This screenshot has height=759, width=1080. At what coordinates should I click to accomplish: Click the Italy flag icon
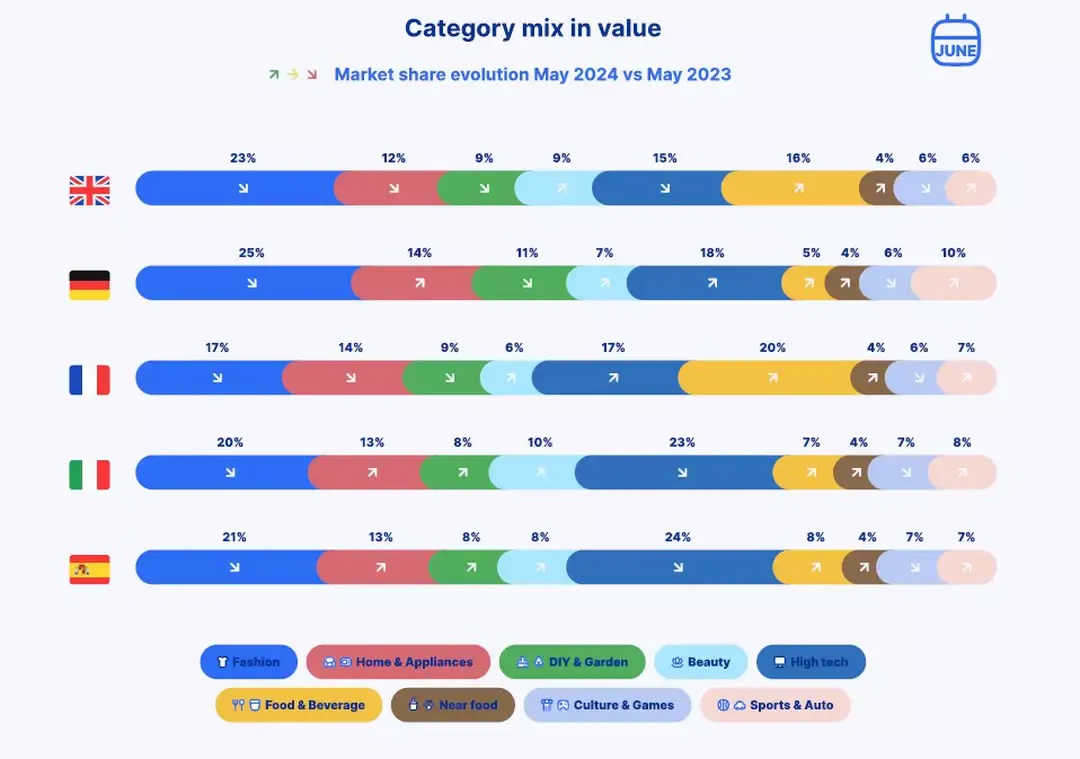pyautogui.click(x=90, y=475)
